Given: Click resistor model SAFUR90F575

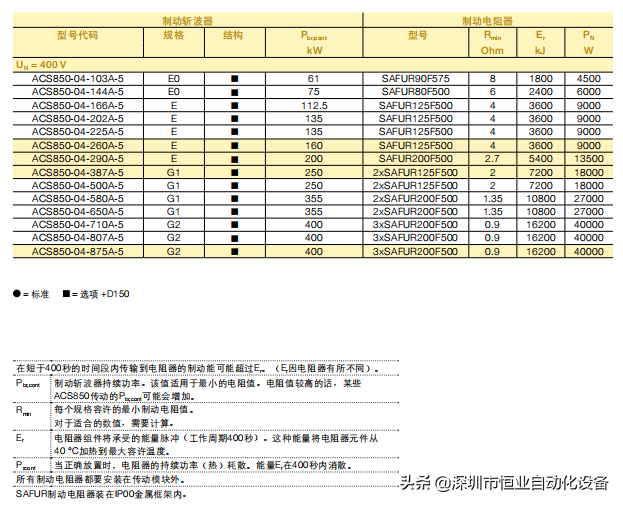Looking at the screenshot, I should tap(415, 79).
